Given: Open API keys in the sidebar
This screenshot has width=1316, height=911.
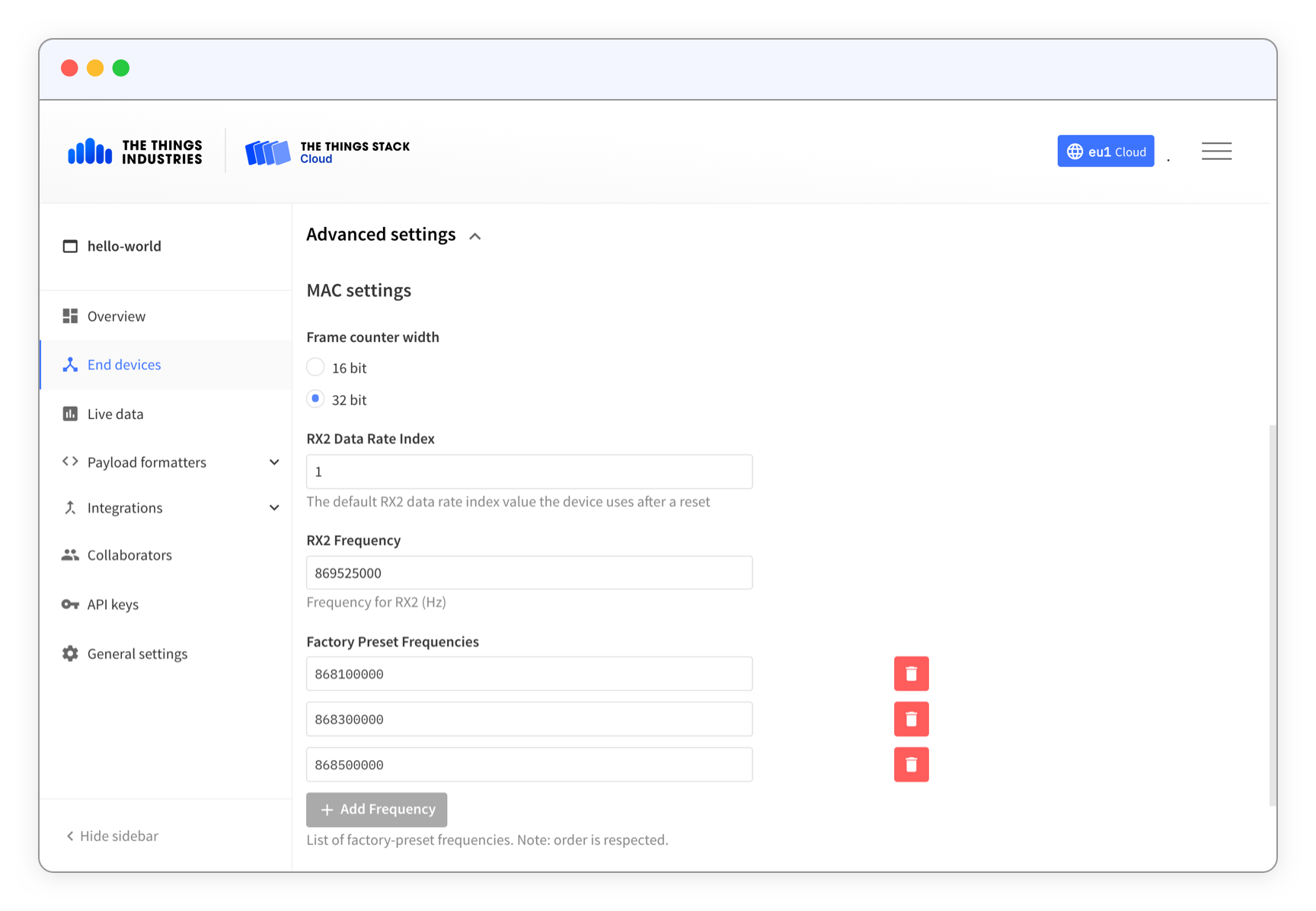Looking at the screenshot, I should (x=113, y=604).
